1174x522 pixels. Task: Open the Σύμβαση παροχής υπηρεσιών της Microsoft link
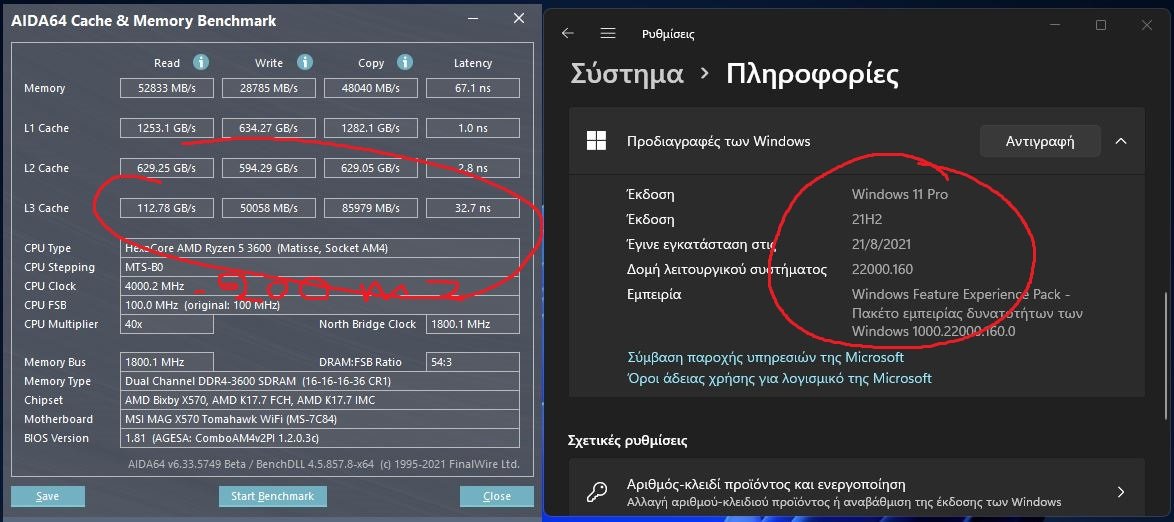[765, 357]
